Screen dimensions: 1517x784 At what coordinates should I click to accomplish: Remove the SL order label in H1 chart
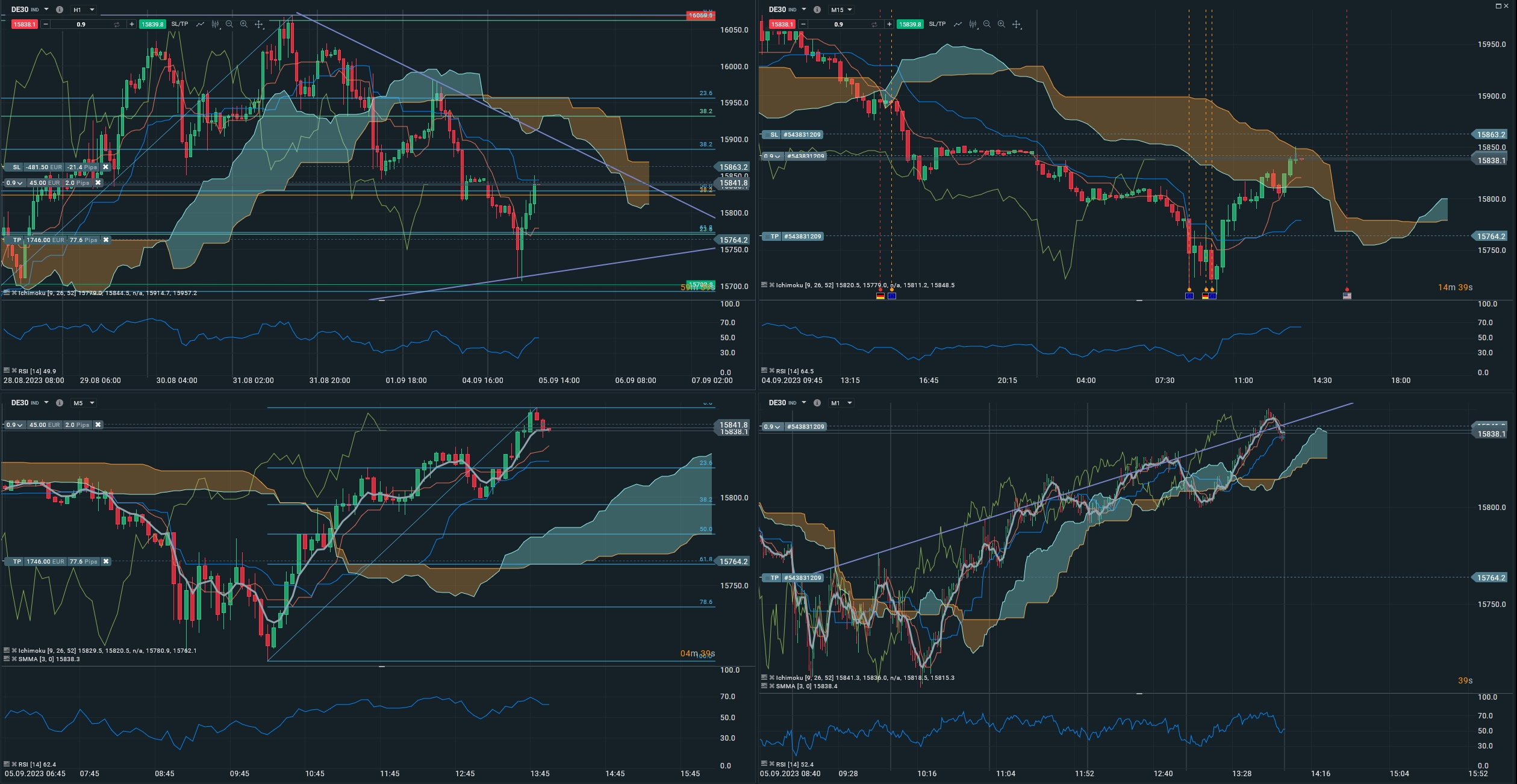(105, 167)
